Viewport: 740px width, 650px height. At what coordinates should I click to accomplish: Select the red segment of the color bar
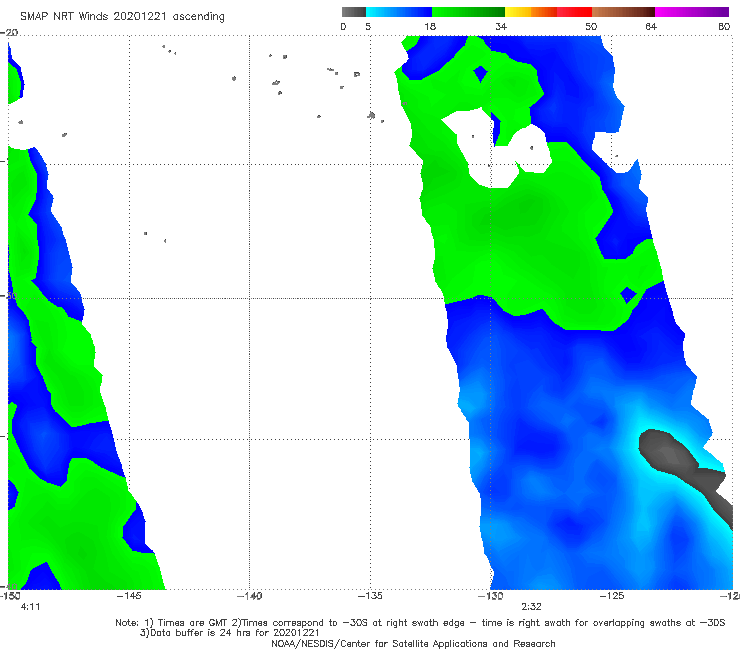pos(574,12)
